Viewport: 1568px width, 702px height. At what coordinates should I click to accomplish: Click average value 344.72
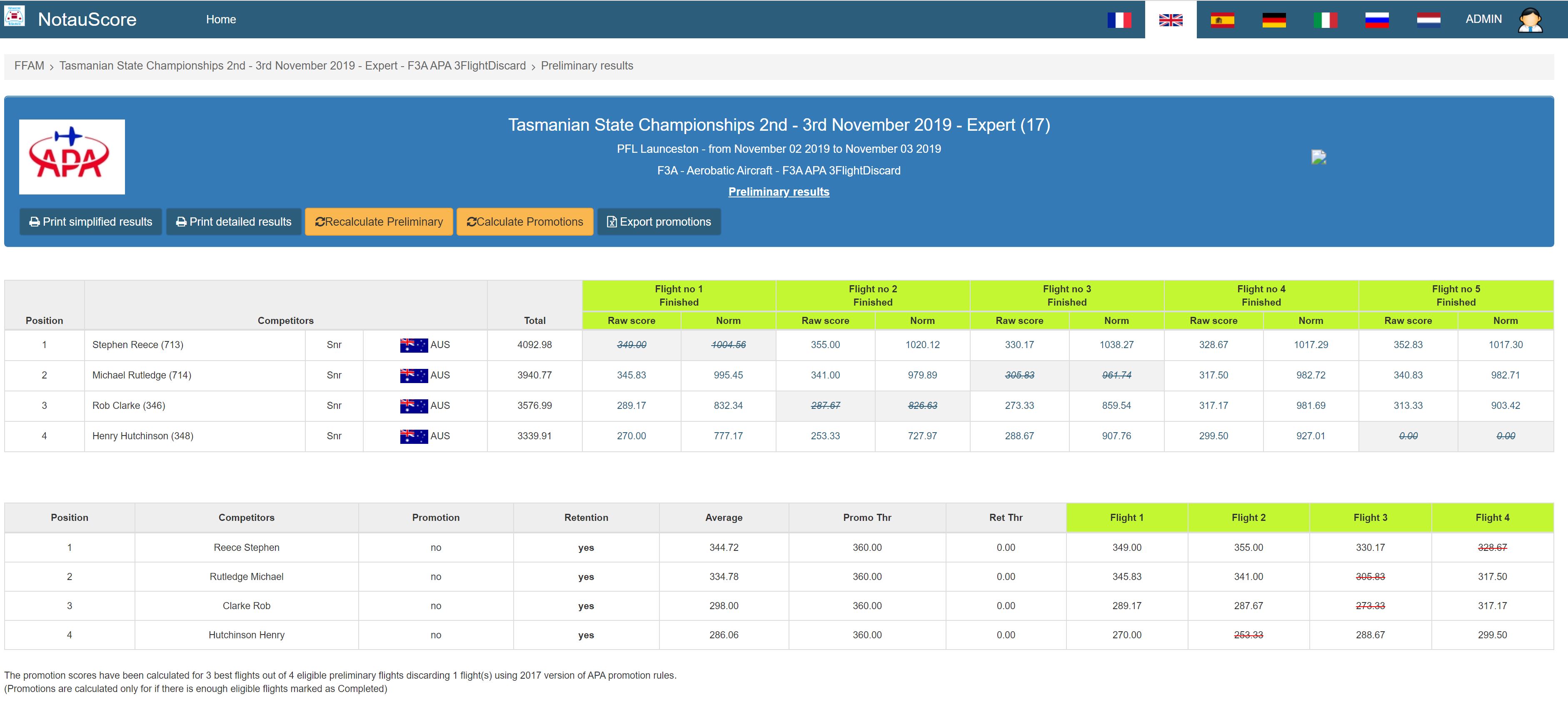point(724,548)
